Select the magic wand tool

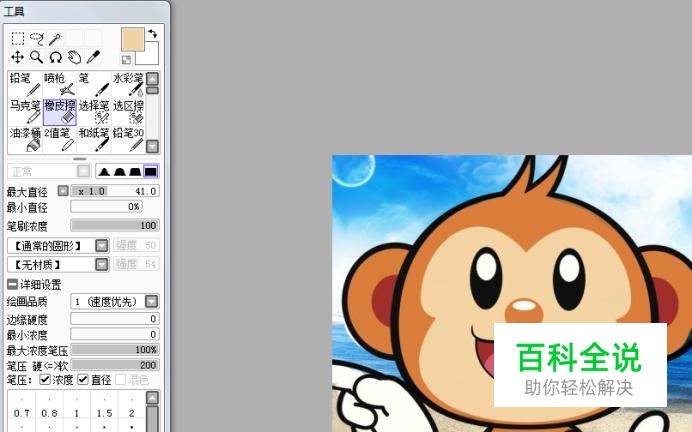(56, 38)
